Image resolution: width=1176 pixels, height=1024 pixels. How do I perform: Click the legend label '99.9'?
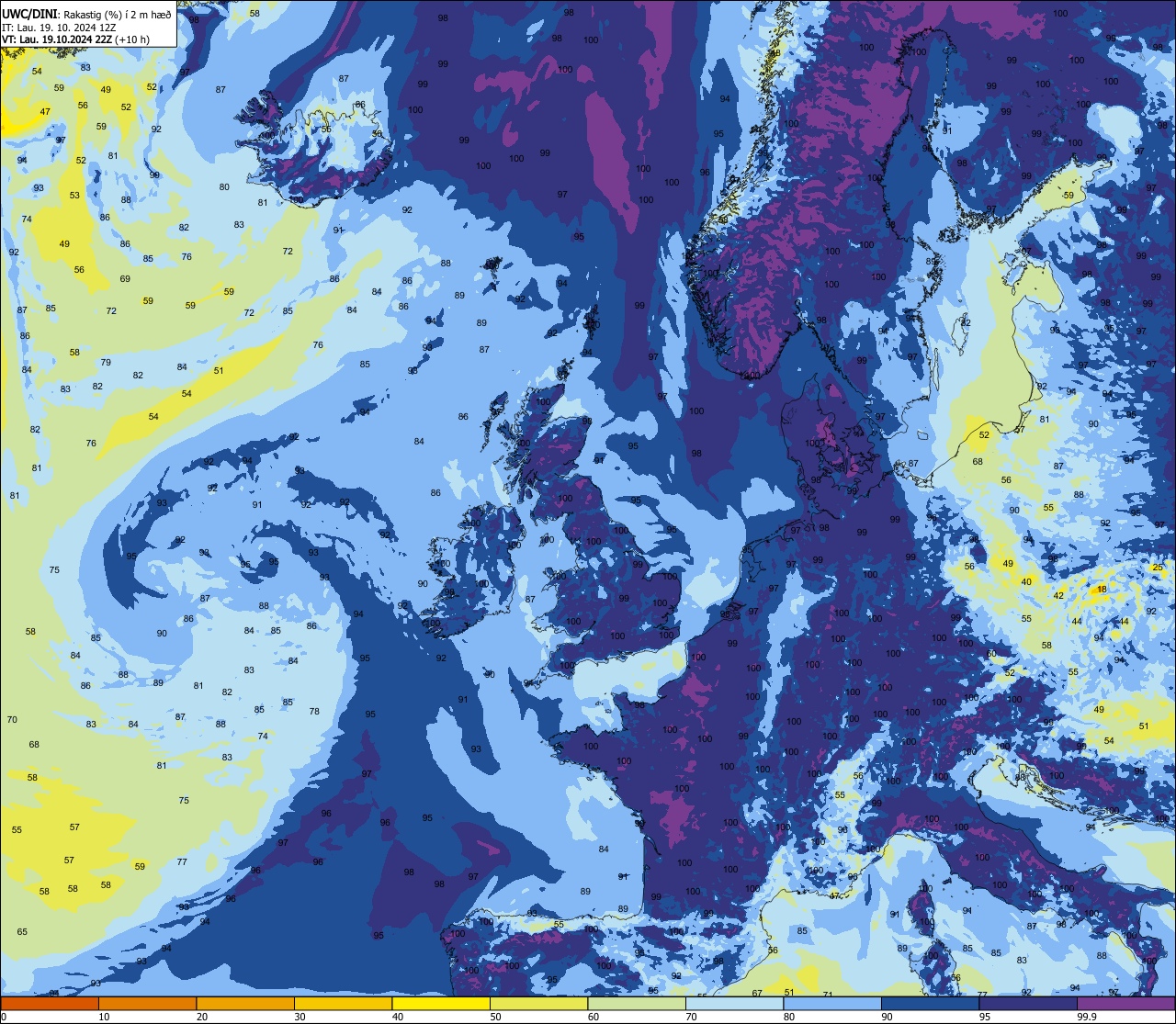(x=1087, y=1017)
